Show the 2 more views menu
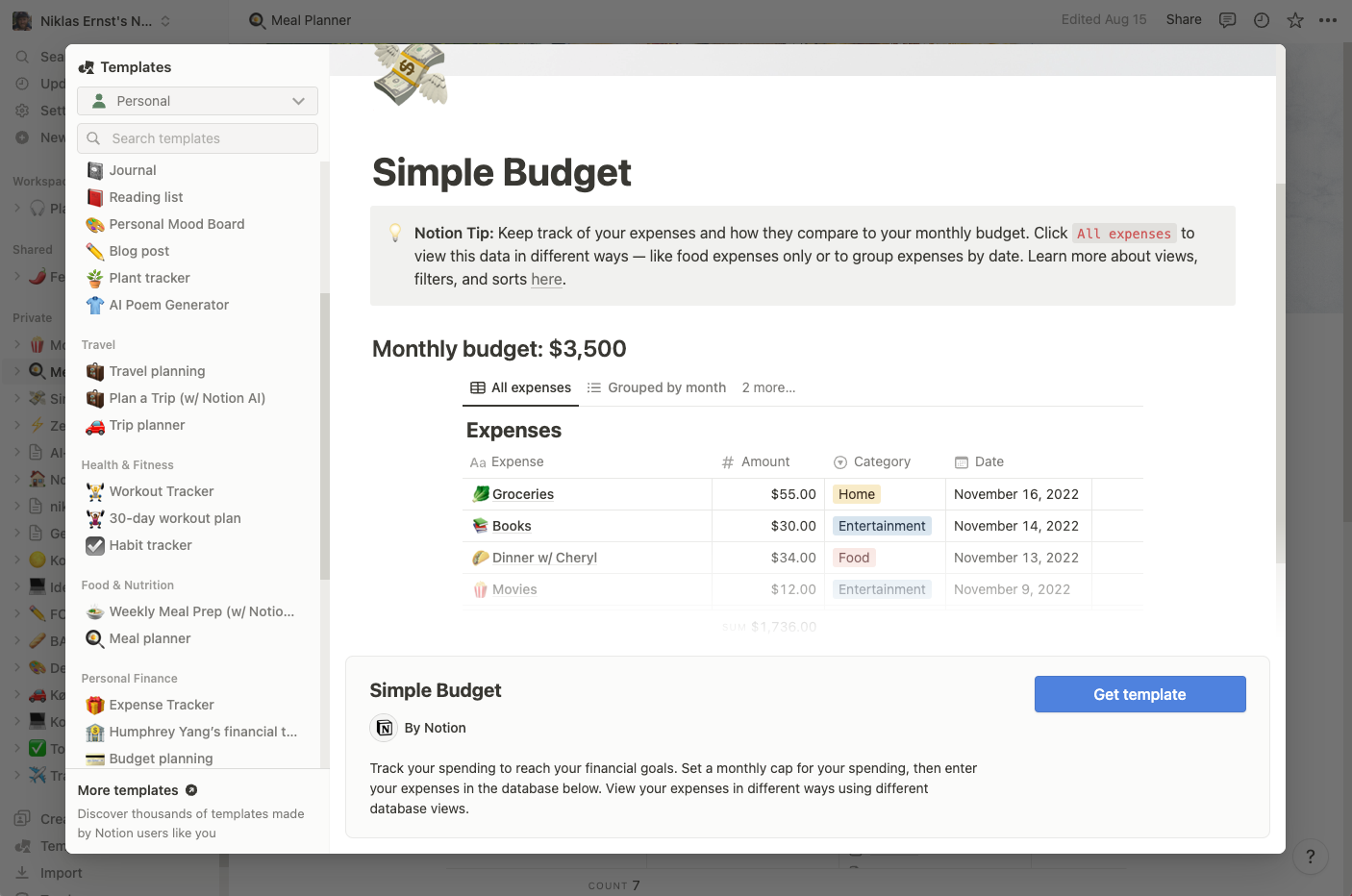The width and height of the screenshot is (1352, 896). click(x=768, y=387)
